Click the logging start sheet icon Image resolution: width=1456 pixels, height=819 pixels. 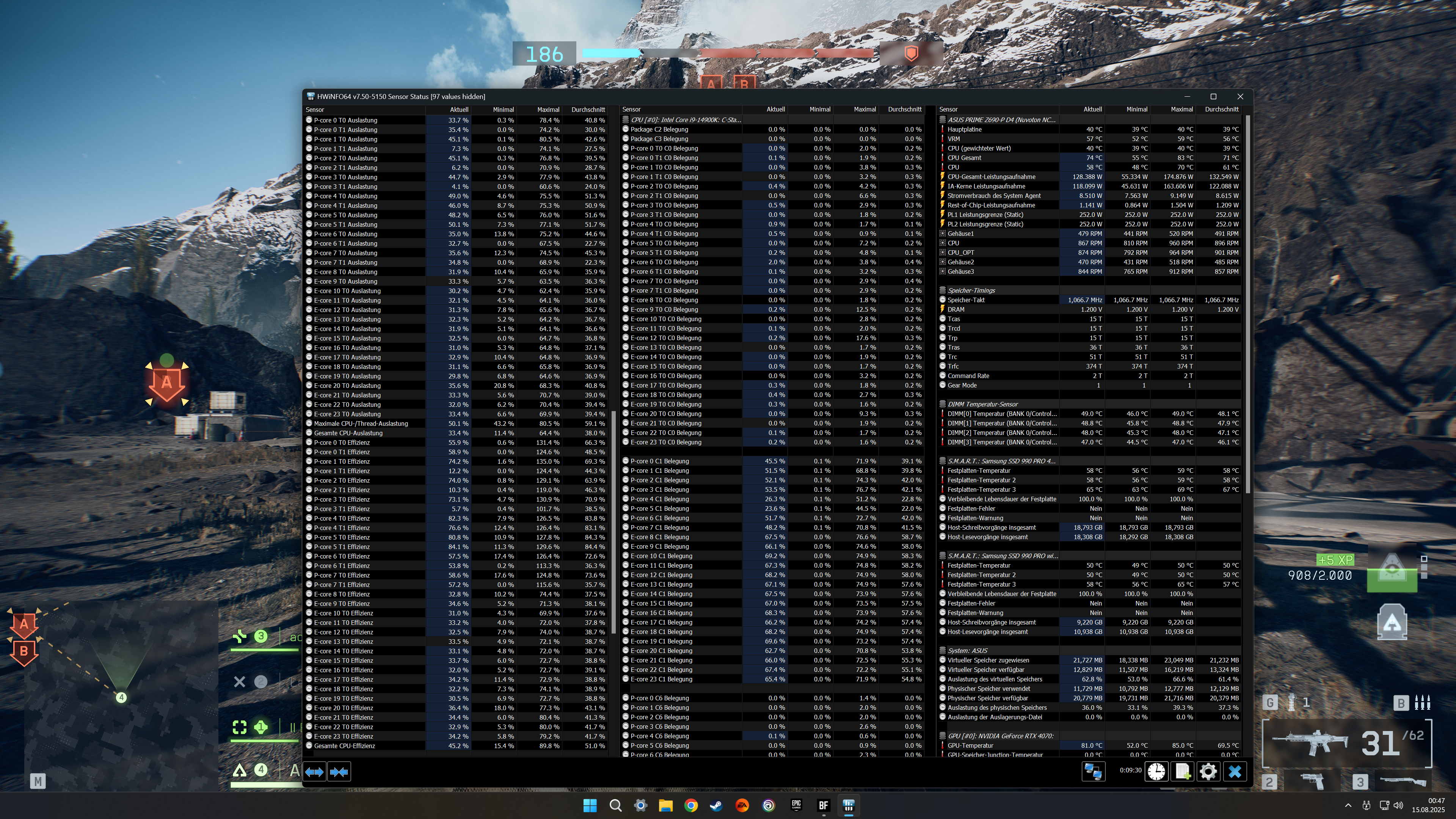click(1182, 772)
